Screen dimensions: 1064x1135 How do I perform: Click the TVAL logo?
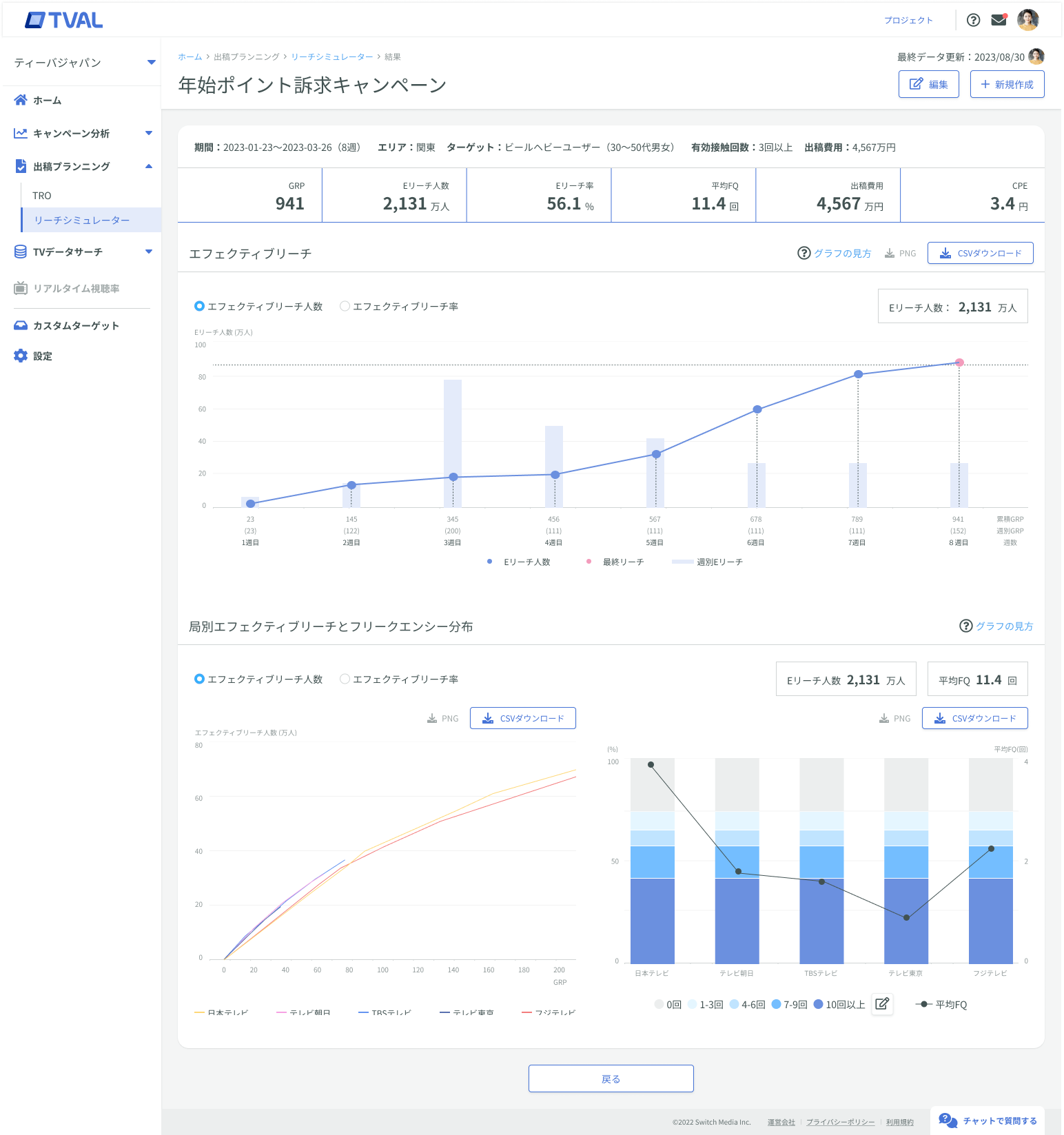(64, 21)
